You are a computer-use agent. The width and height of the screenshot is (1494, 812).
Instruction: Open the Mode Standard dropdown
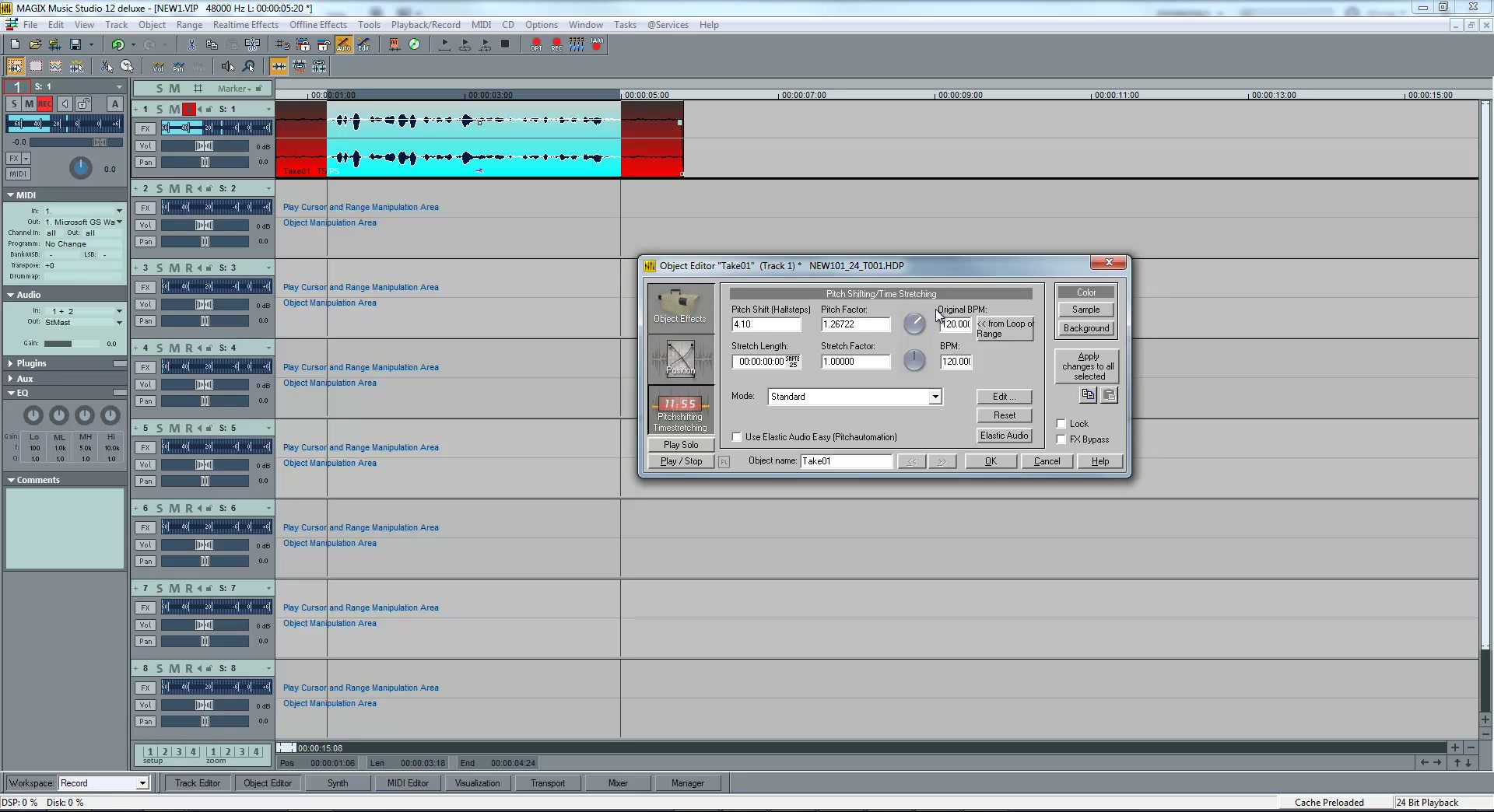[x=935, y=397]
